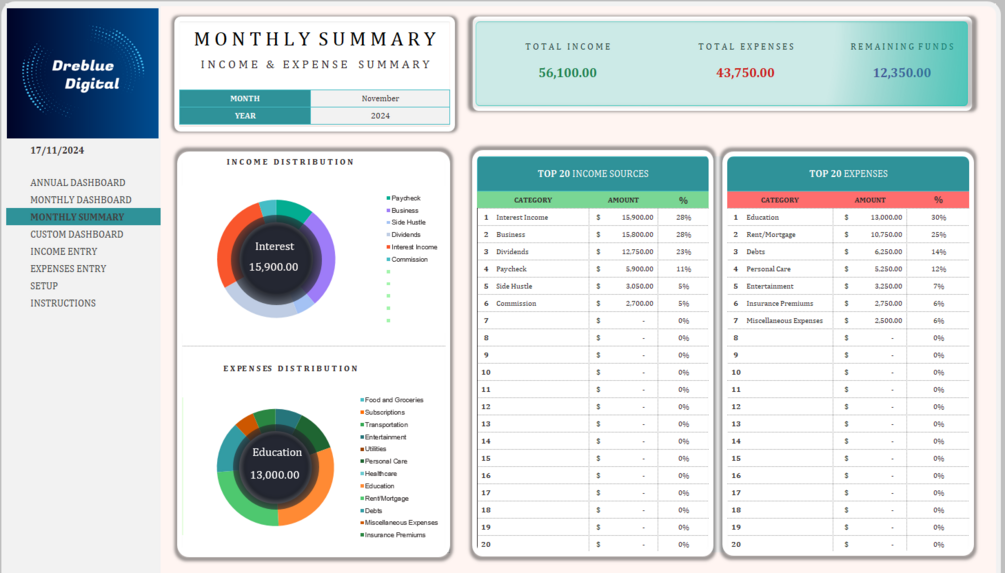The image size is (1005, 573).
Task: Select the year cell showing 2024
Action: [x=380, y=115]
